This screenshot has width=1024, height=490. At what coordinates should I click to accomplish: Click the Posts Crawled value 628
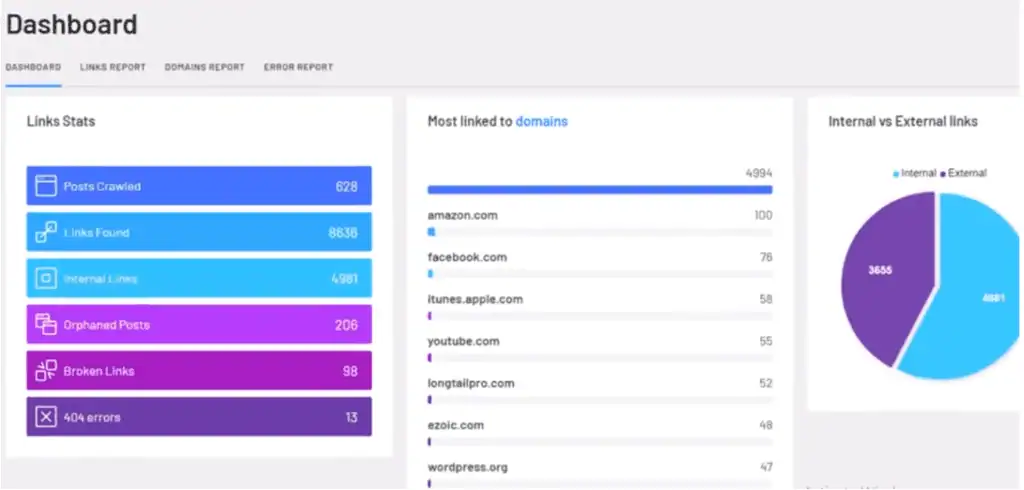tap(347, 186)
